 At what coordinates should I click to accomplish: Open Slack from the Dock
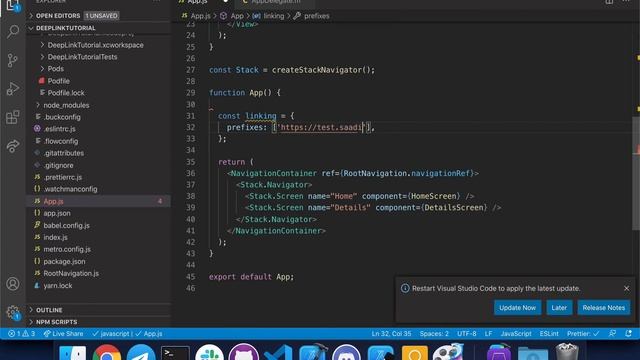[x=209, y=353]
